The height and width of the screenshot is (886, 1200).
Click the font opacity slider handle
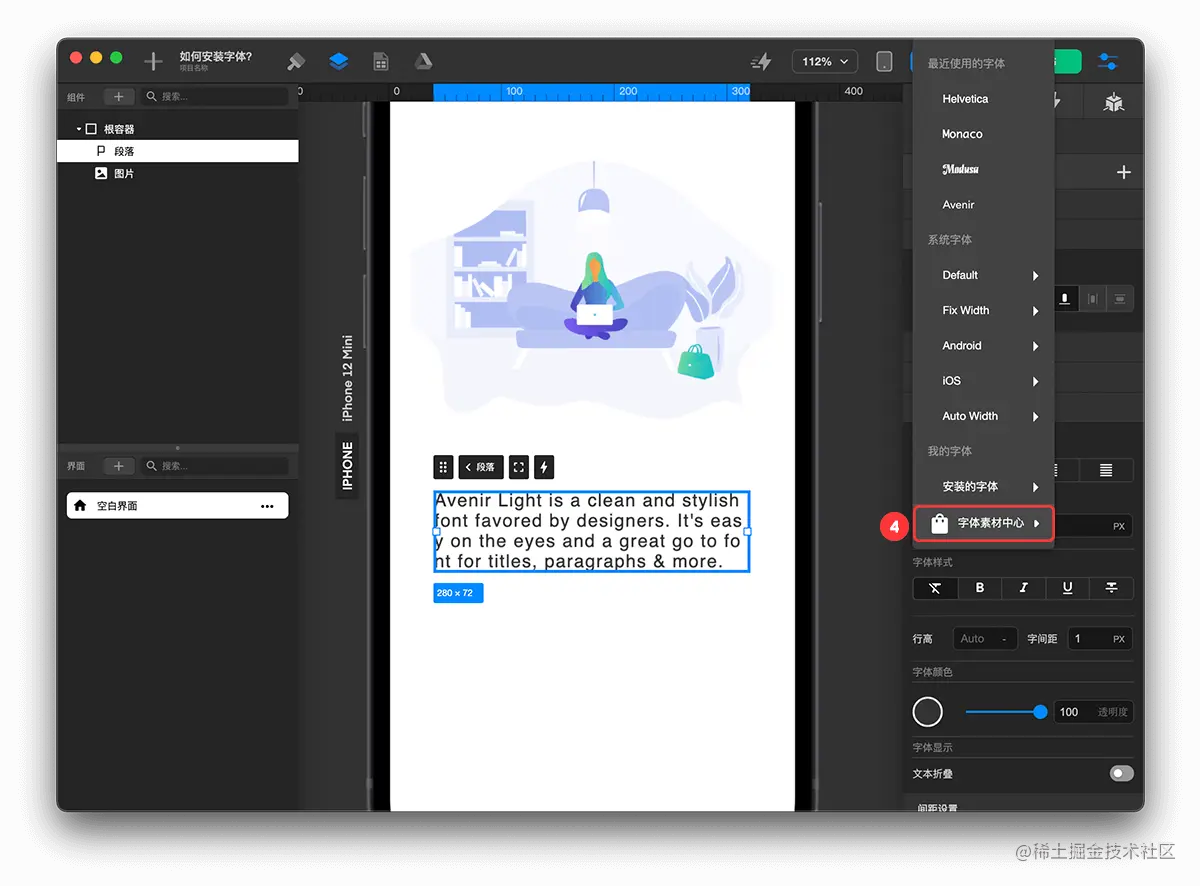pos(1040,712)
